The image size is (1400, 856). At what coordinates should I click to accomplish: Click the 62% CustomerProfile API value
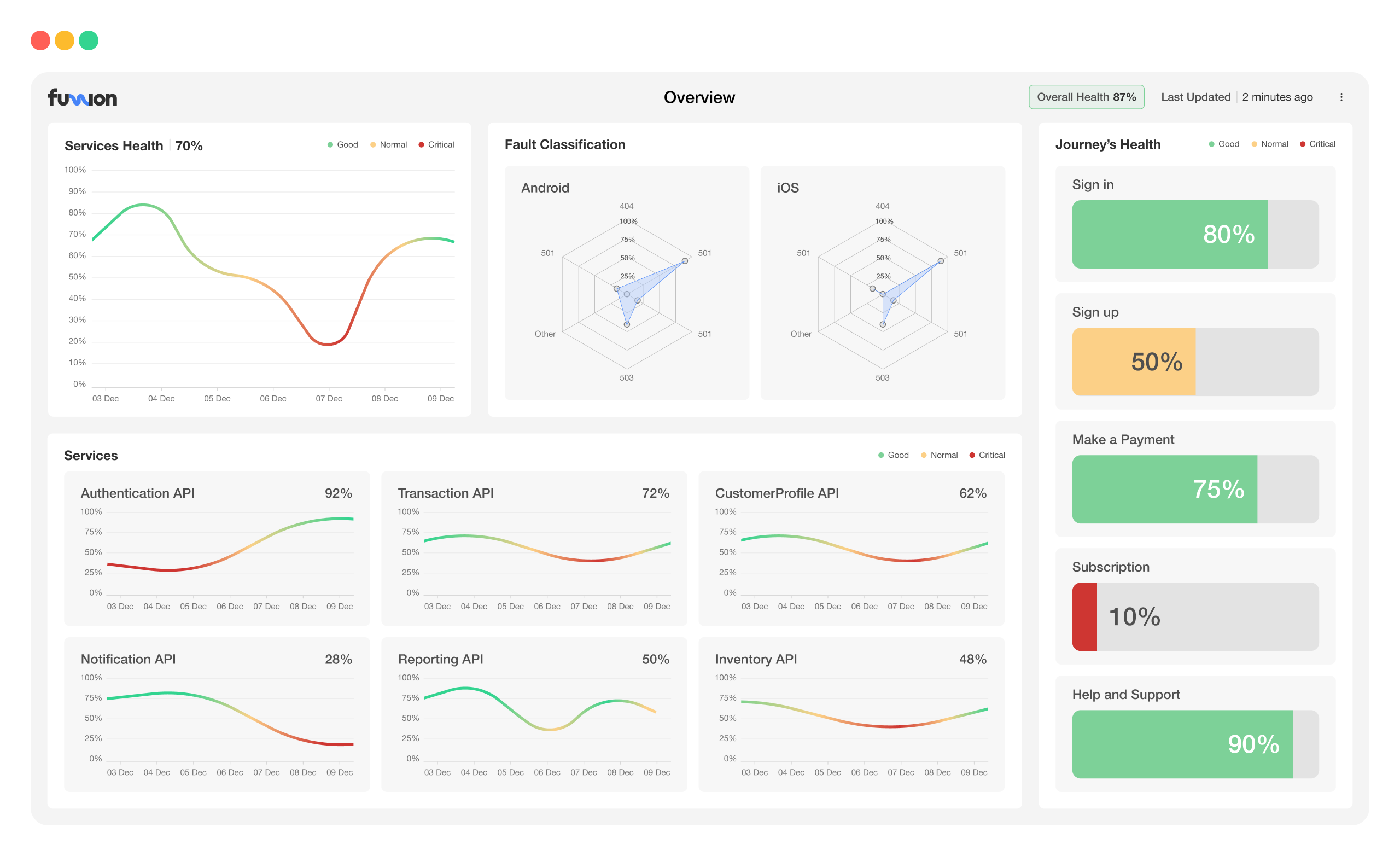coord(973,493)
